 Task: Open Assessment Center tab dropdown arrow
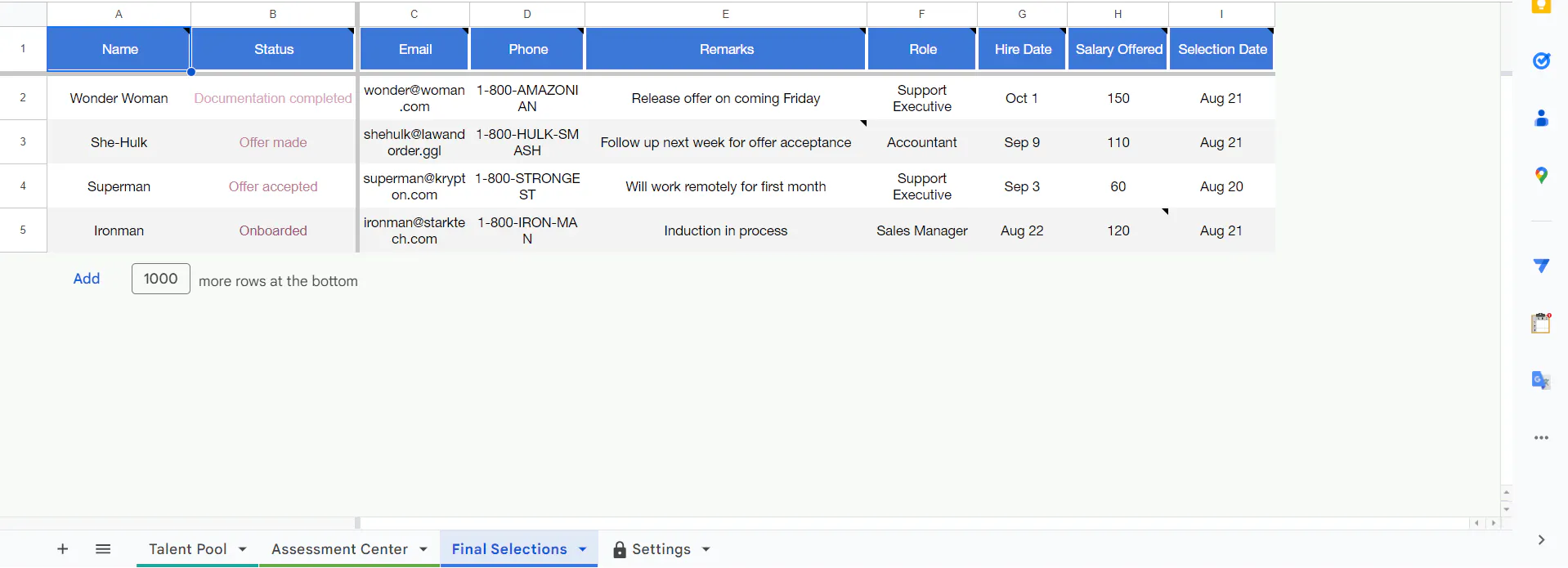pos(423,549)
